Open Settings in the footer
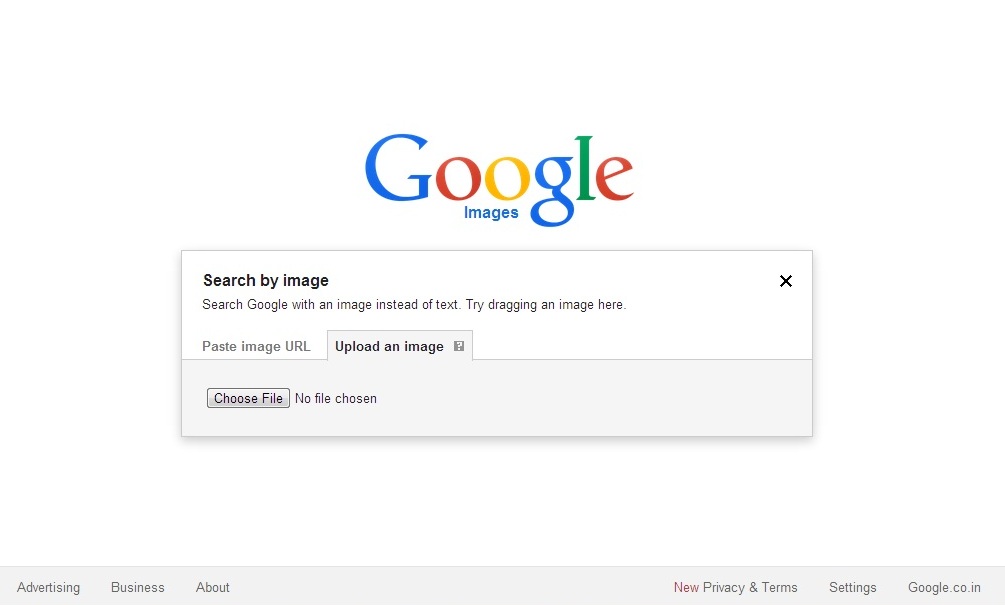The width and height of the screenshot is (1005, 605). pos(852,587)
